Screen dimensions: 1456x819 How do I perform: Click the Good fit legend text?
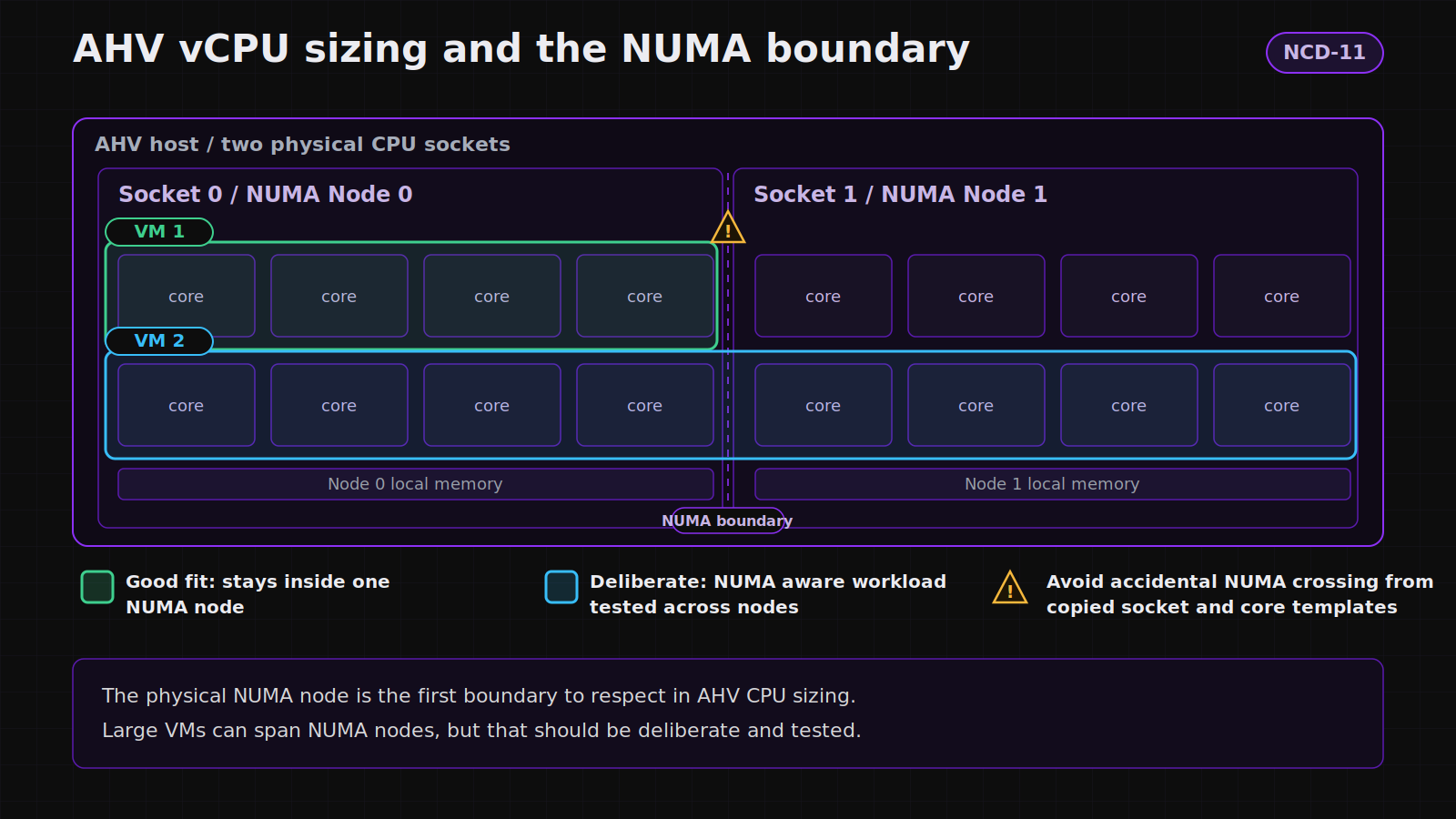258,594
